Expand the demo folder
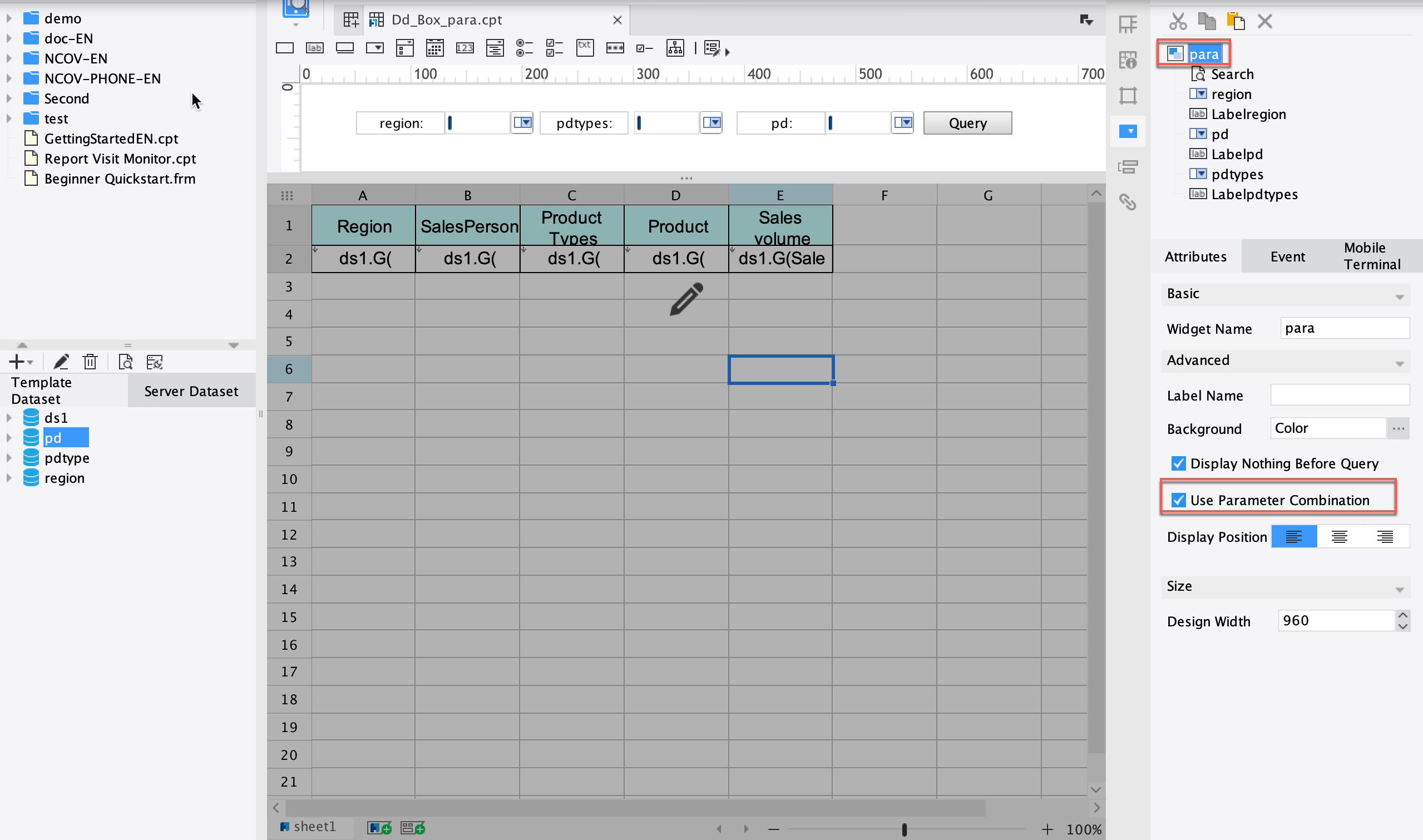The height and width of the screenshot is (840, 1423). click(x=9, y=18)
